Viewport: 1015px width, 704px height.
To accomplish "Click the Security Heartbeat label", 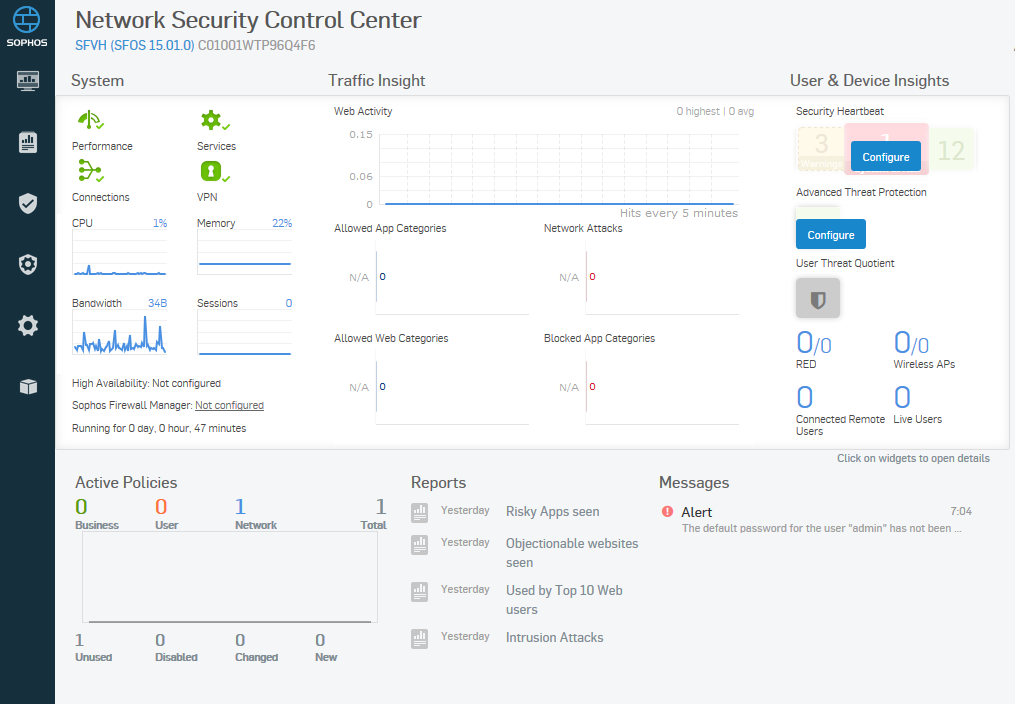I will pyautogui.click(x=840, y=111).
